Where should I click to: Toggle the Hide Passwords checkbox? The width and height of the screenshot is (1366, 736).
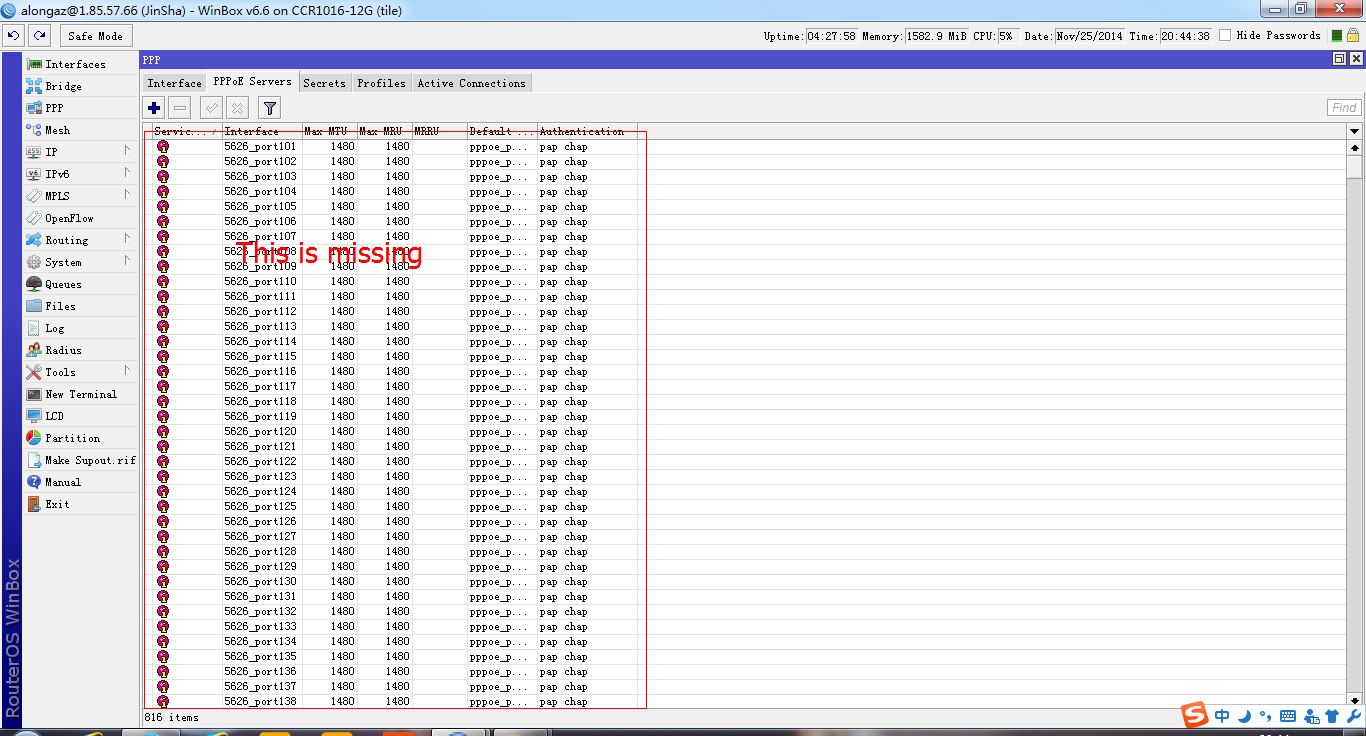point(1225,34)
